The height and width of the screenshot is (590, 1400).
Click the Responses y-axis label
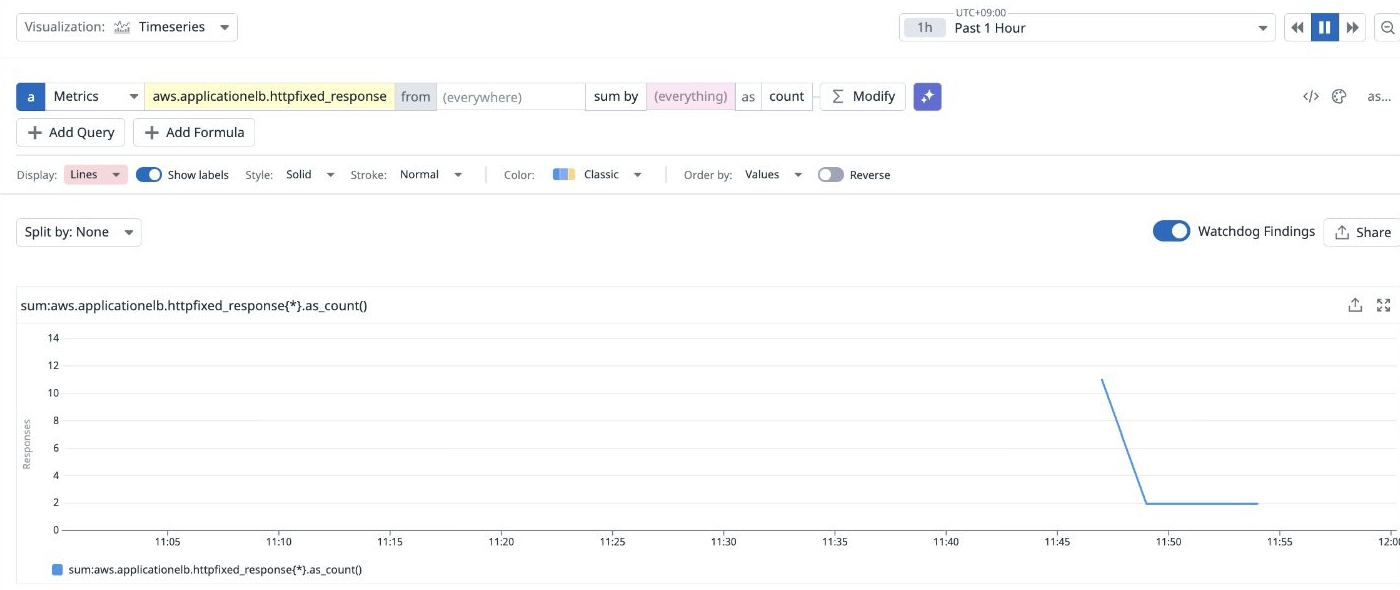tap(27, 444)
